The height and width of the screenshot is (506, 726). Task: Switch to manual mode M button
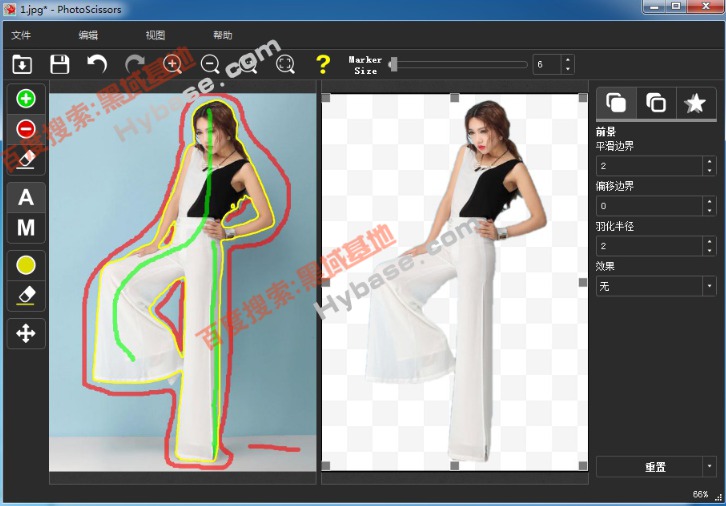coord(26,228)
